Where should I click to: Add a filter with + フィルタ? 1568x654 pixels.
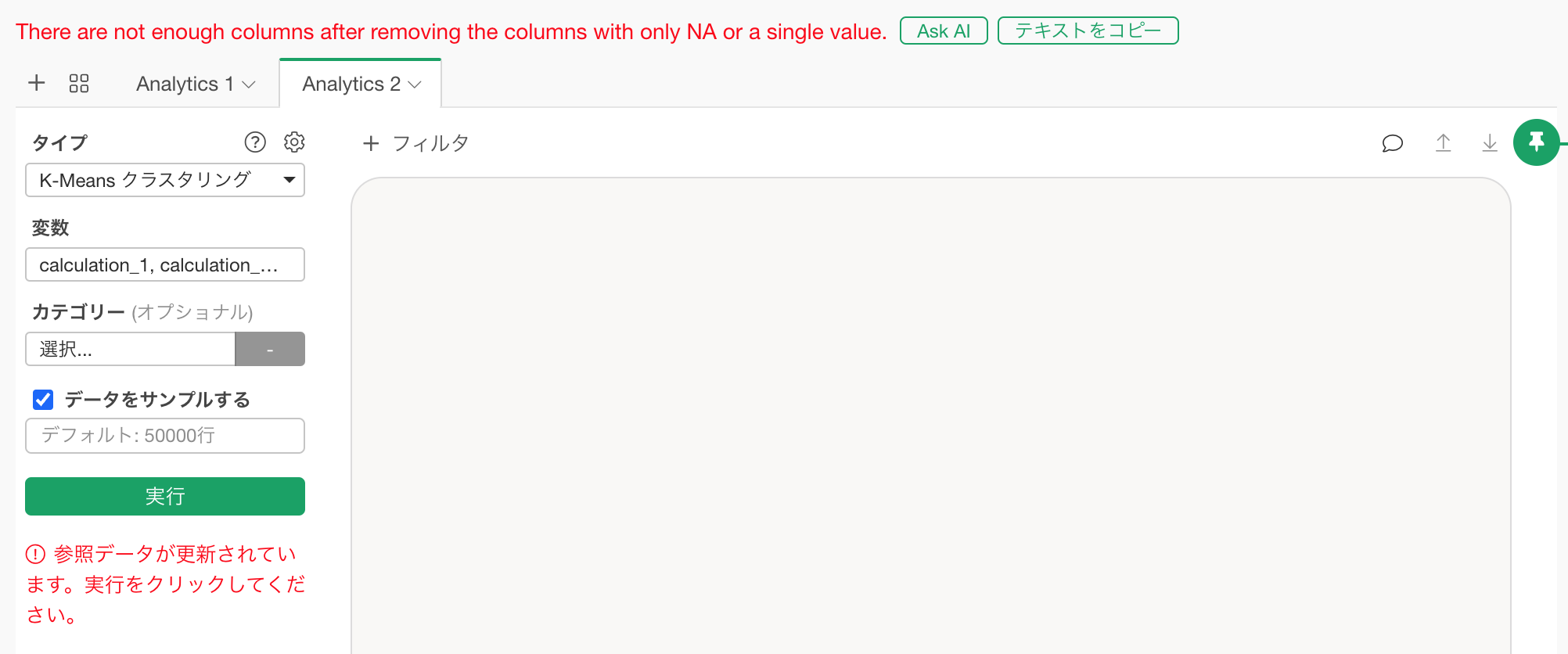[x=415, y=143]
